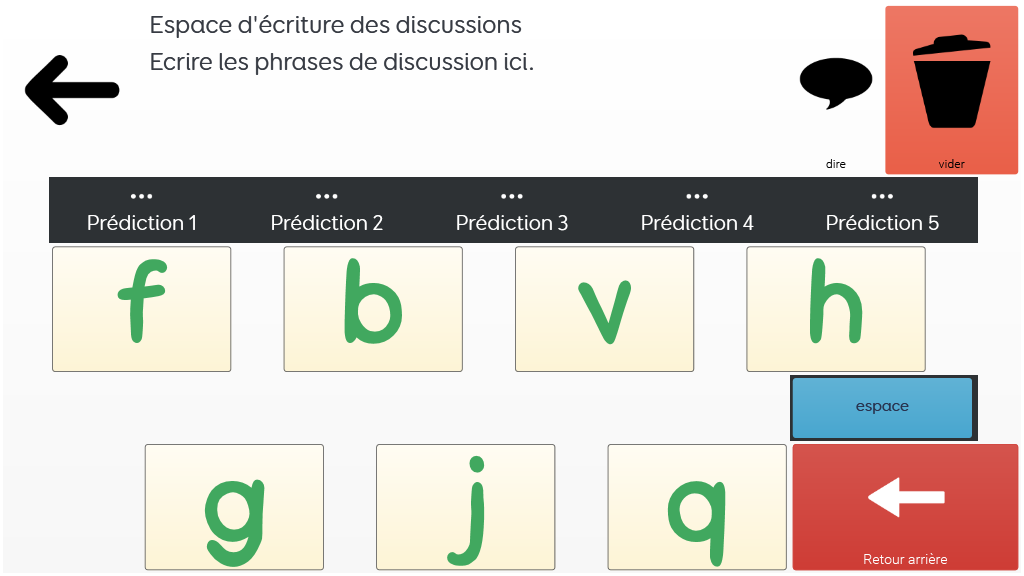Select the letter q key

point(697,507)
